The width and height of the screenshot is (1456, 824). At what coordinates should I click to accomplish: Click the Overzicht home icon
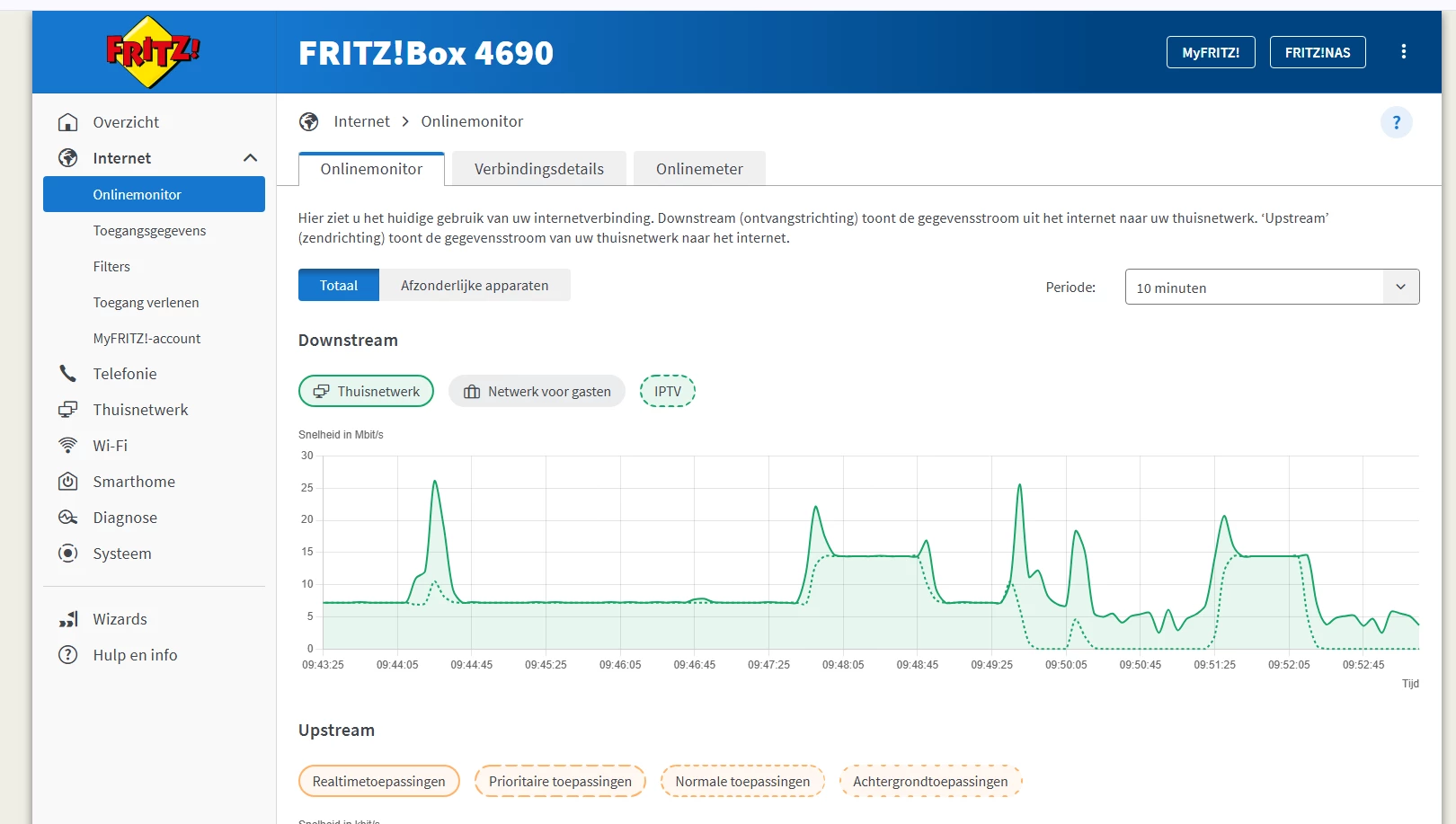coord(67,122)
